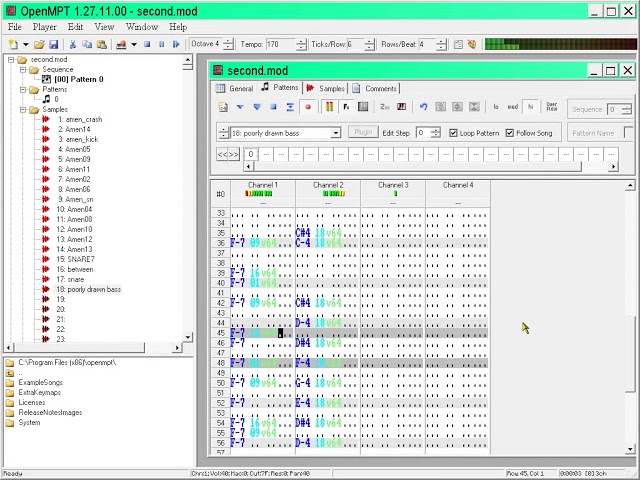
Task: Open the Window menu
Action: (142, 27)
